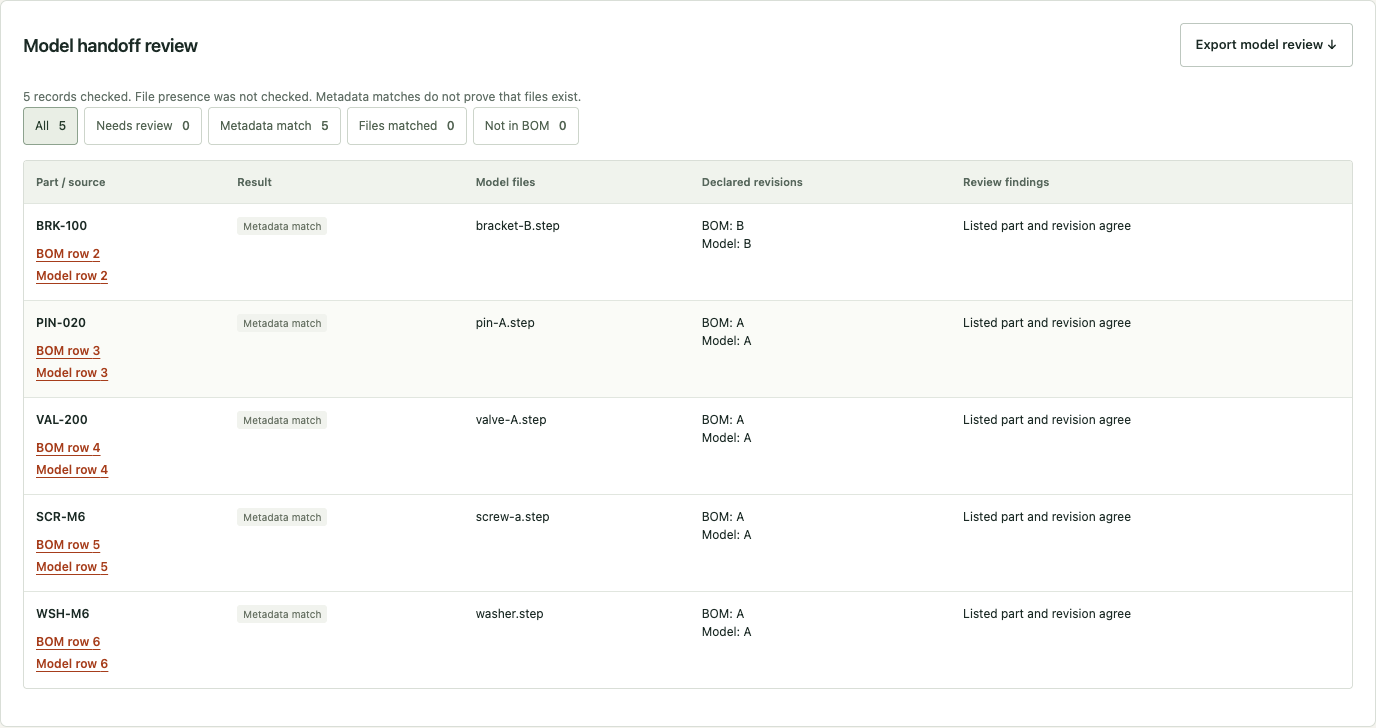The image size is (1376, 728).
Task: Filter by Metadata match records
Action: tap(274, 126)
